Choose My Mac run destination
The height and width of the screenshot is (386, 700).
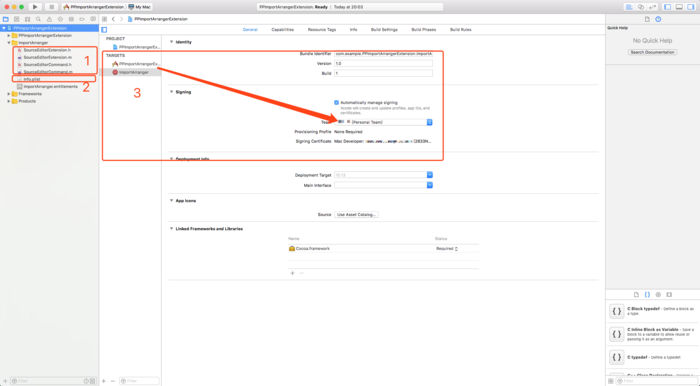[x=140, y=7]
